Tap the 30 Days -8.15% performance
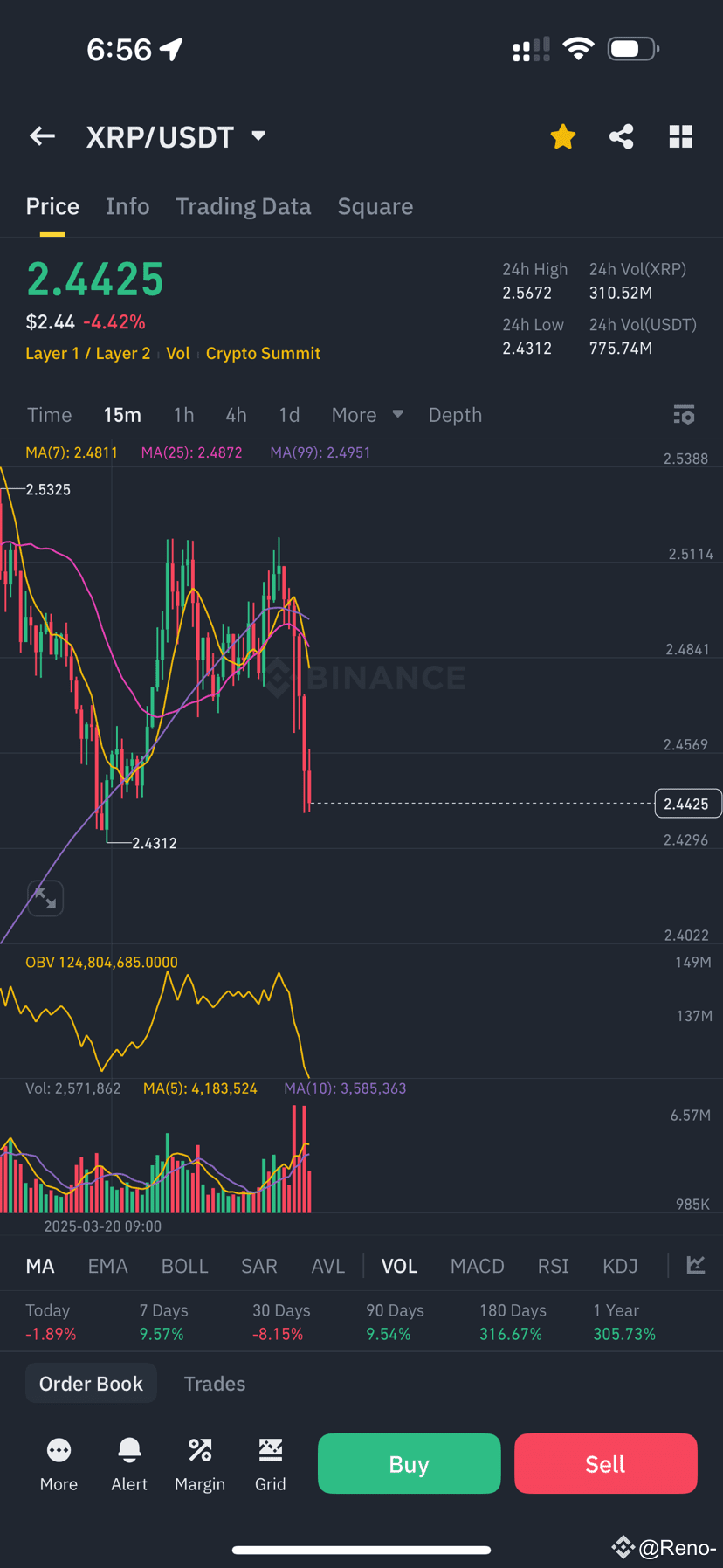The image size is (723, 1568). pos(282,1322)
